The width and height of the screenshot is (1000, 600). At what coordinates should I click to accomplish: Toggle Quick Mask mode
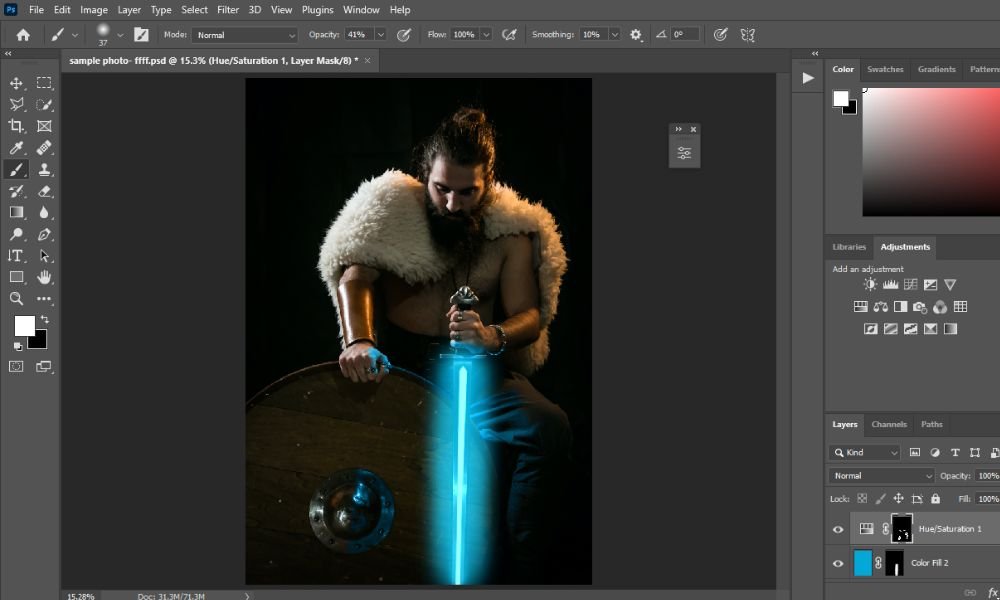(x=16, y=367)
